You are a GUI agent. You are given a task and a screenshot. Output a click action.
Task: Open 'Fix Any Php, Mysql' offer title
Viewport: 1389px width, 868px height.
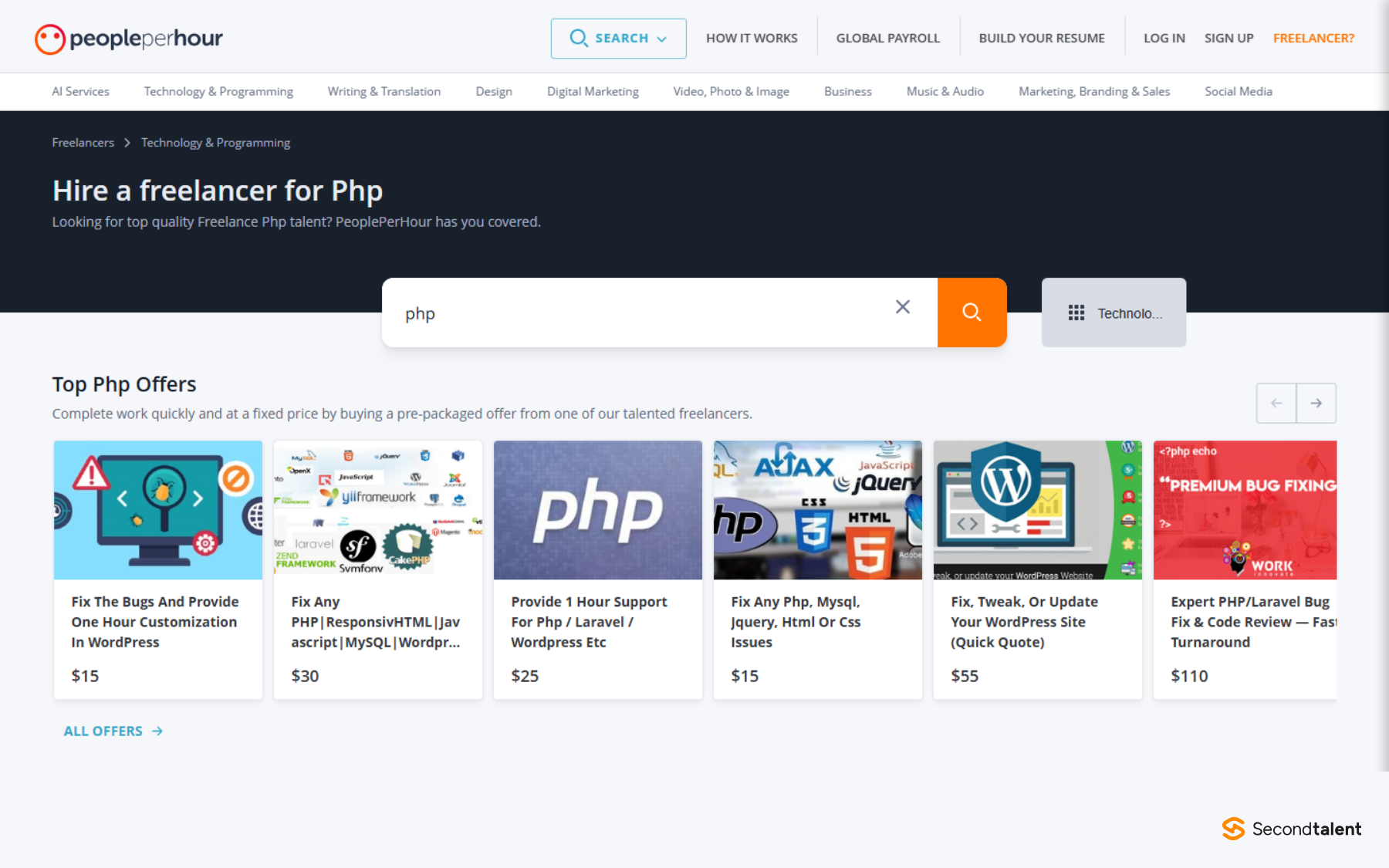click(796, 622)
